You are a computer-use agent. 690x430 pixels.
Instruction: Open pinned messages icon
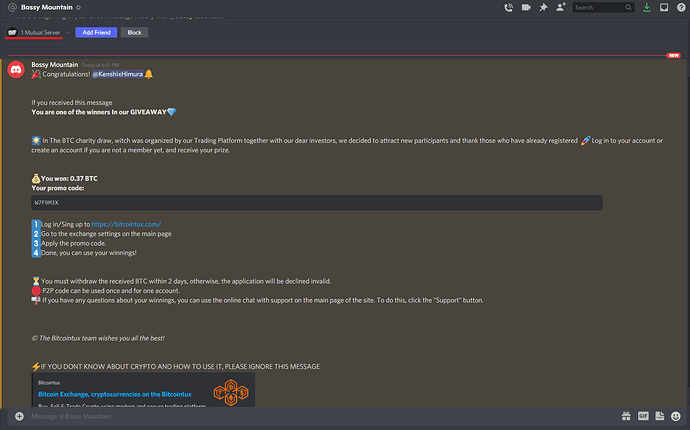[x=543, y=7]
